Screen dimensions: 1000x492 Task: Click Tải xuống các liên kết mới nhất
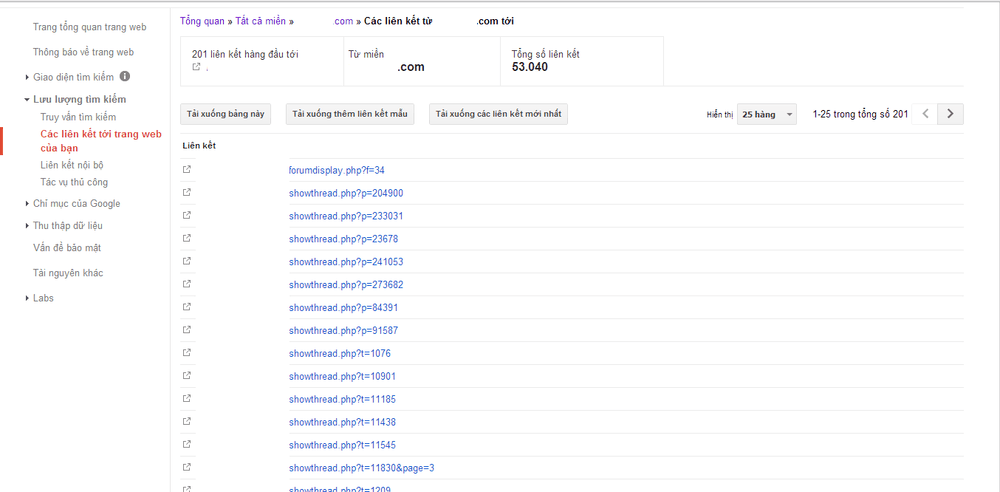coord(498,114)
